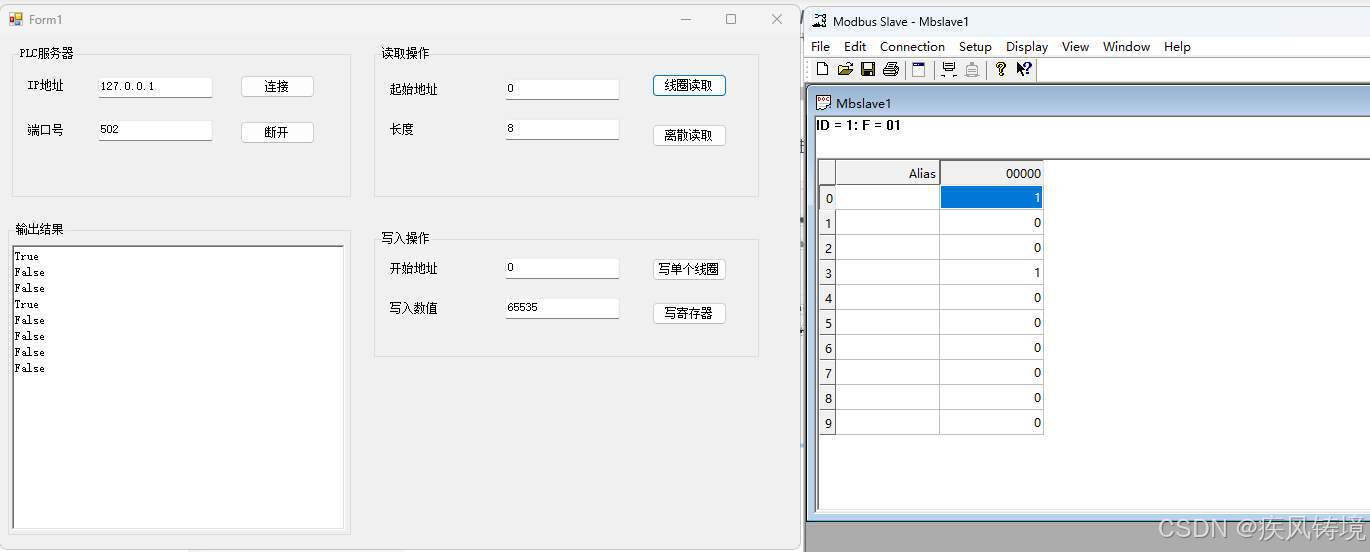
Task: Click the 离散读取 read discrete button
Action: pos(689,135)
